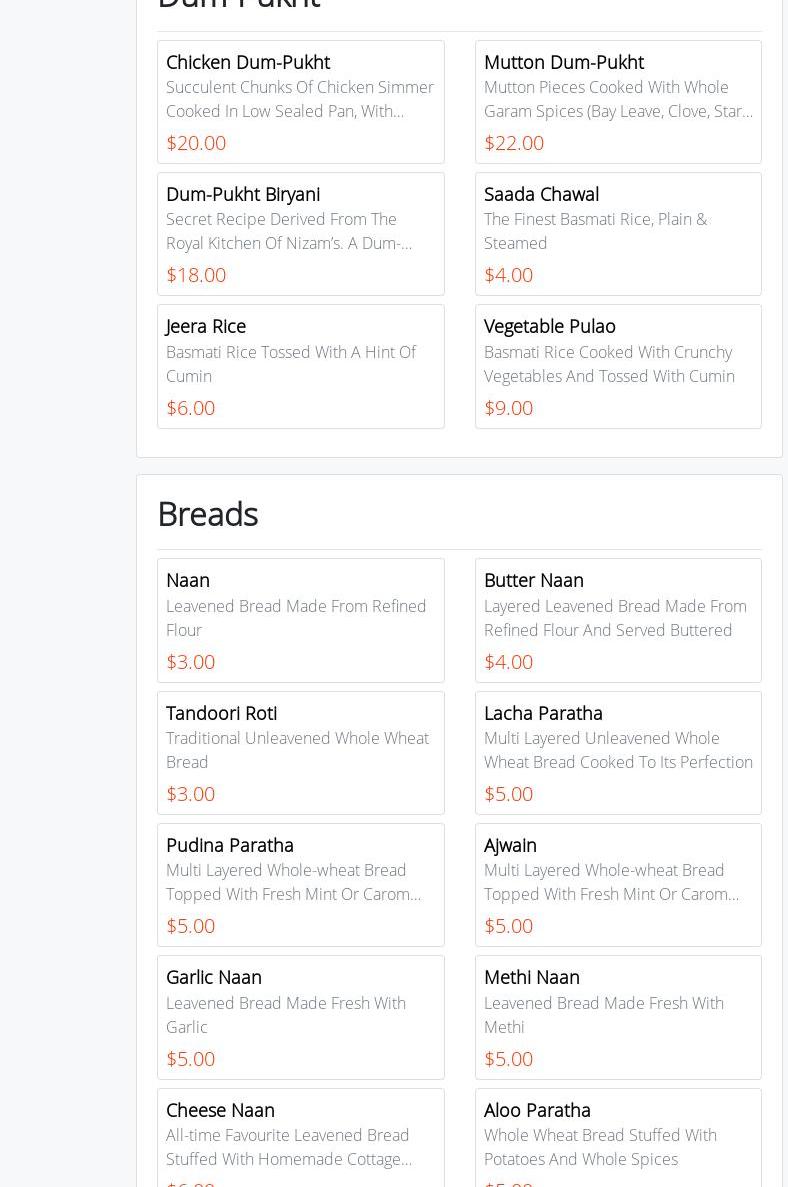Add Jeera Rice by clicking its card
The width and height of the screenshot is (788, 1187).
(300, 366)
